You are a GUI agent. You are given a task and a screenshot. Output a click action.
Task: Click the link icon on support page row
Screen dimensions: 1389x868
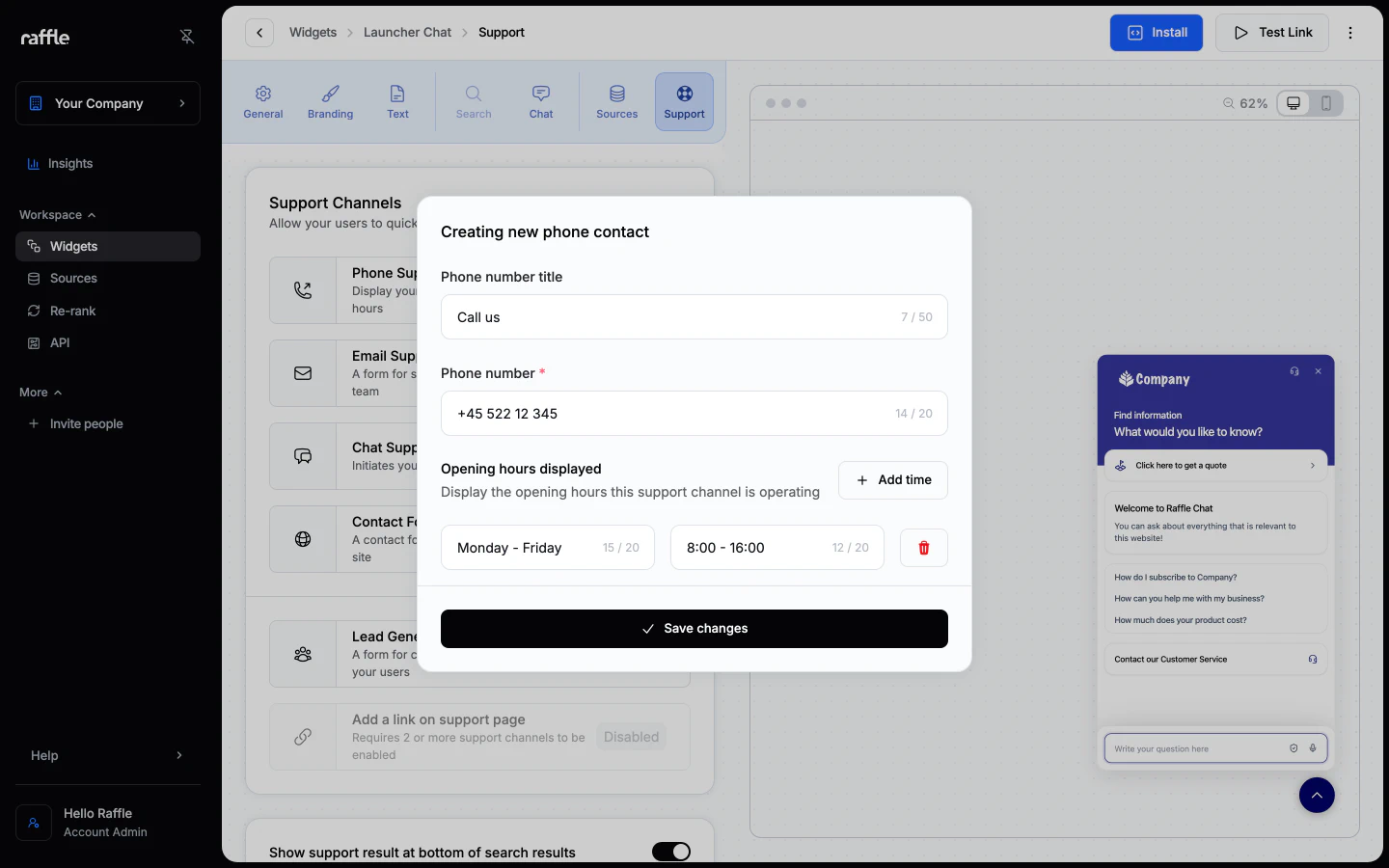303,737
